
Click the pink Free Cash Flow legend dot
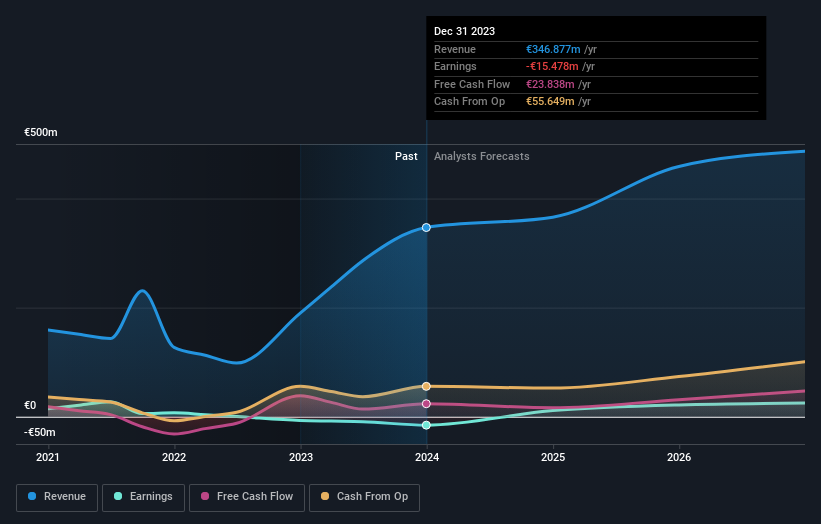click(x=205, y=496)
